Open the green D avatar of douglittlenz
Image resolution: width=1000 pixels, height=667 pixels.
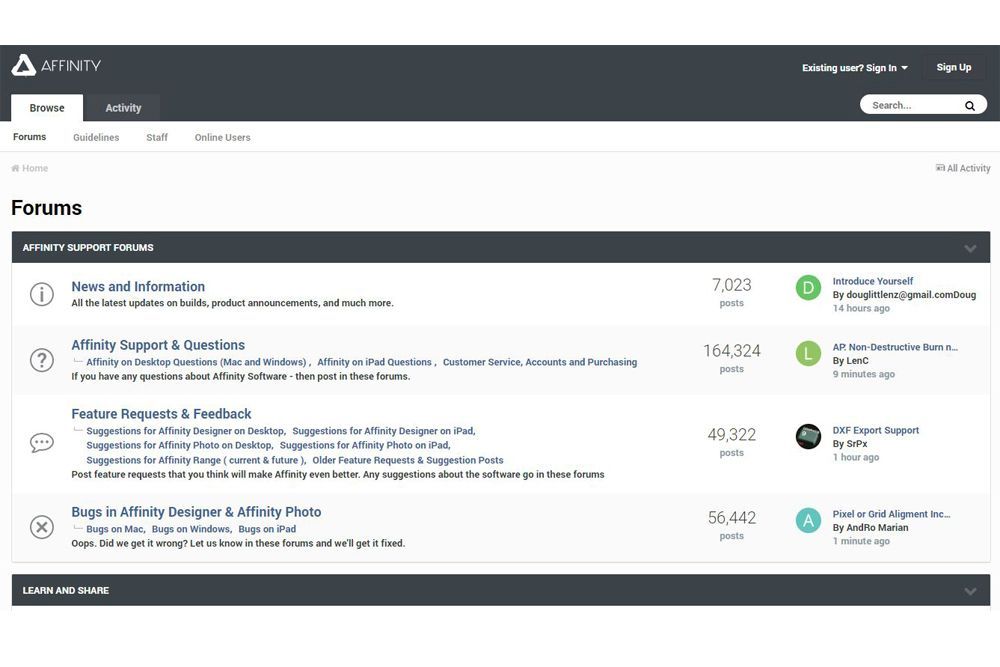click(x=808, y=288)
